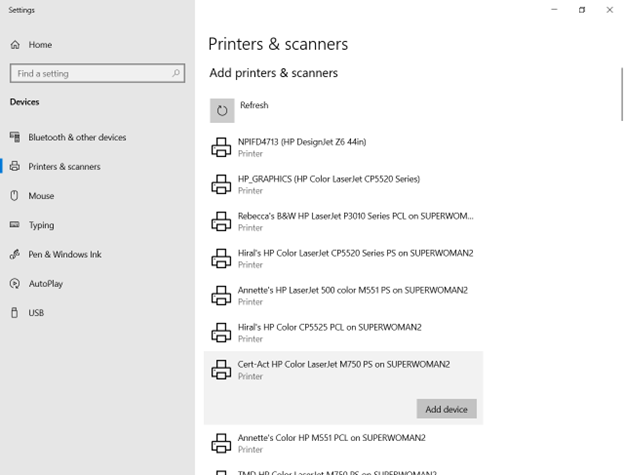Screen dimensions: 624x475
Task: Click the USB icon in sidebar
Action: (x=15, y=313)
